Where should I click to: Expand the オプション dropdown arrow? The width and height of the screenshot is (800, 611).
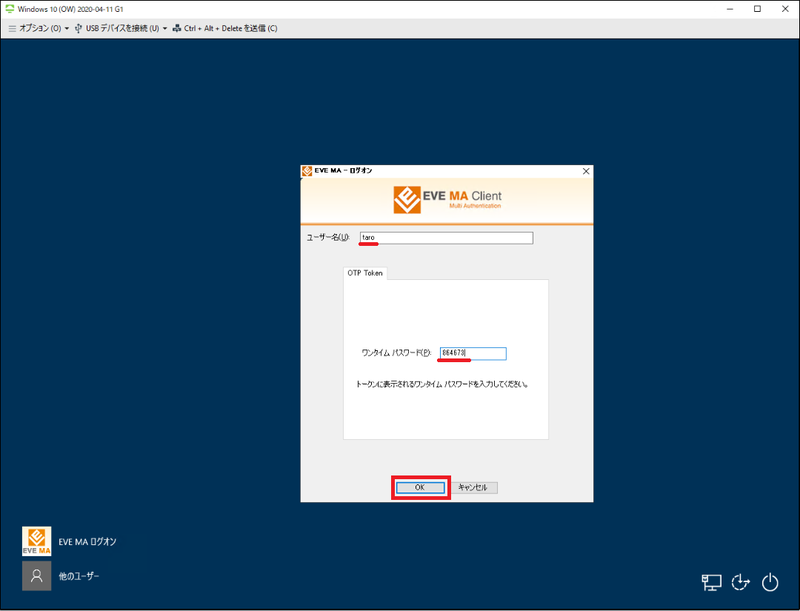click(x=67, y=29)
